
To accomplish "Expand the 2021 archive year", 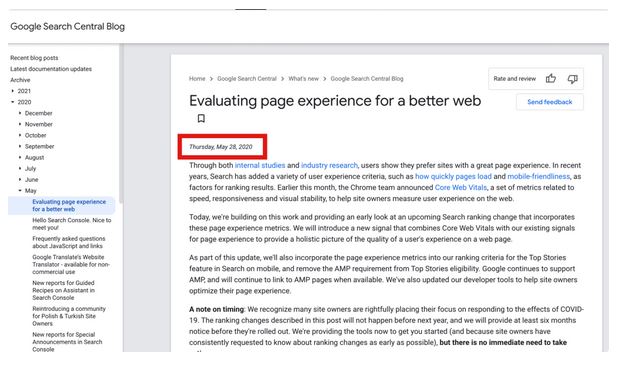I will [13, 91].
